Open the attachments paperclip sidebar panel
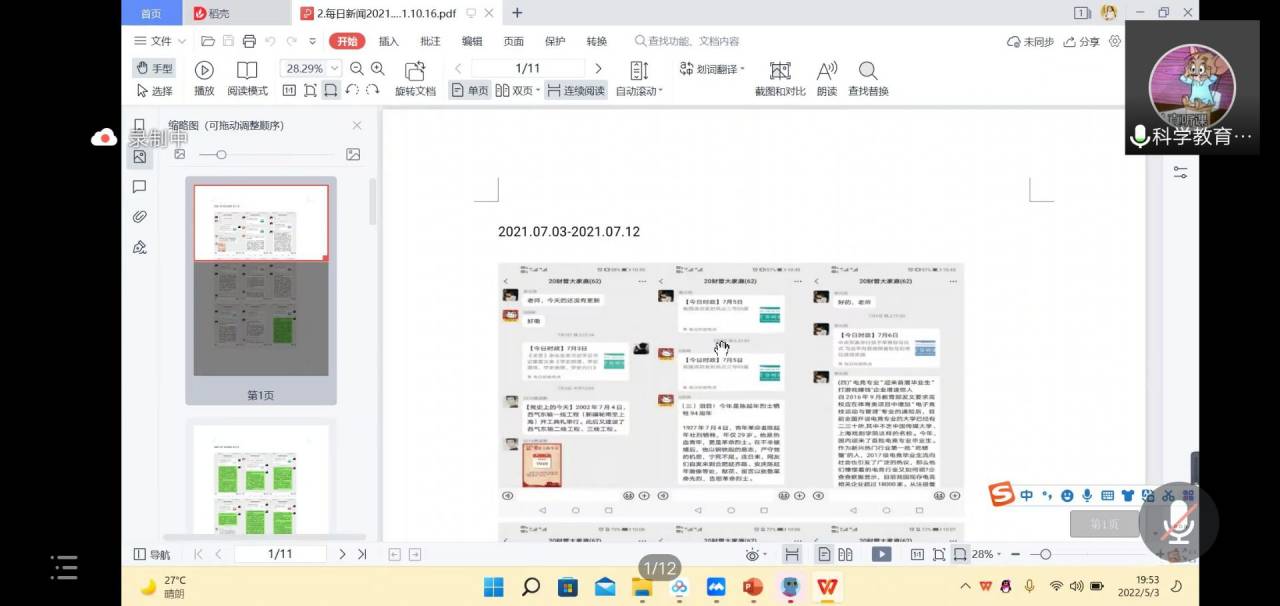Screen dimensions: 1280x606 [139, 217]
